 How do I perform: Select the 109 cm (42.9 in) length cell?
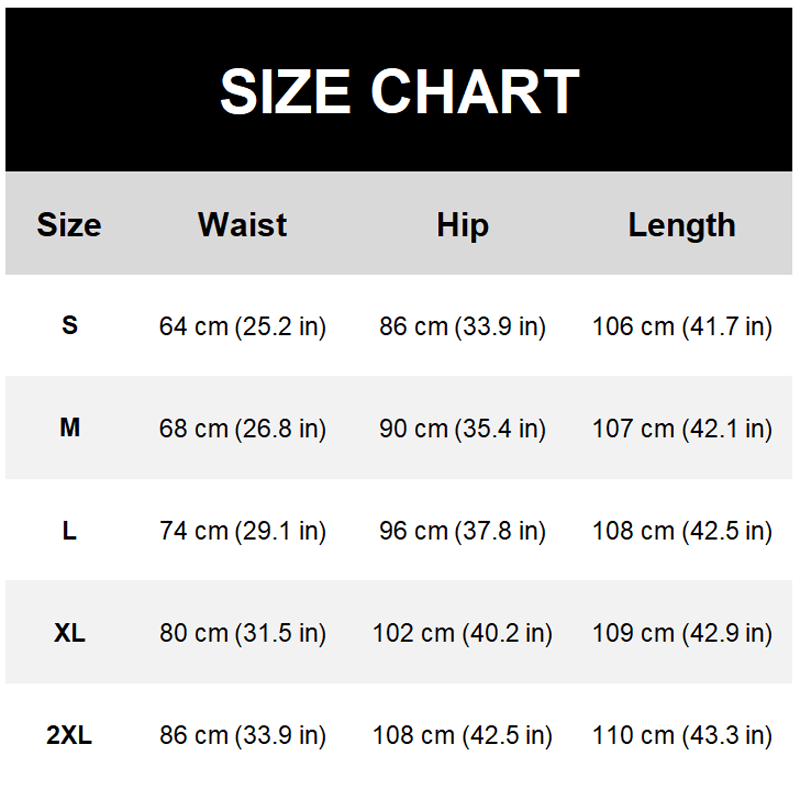[x=682, y=633]
